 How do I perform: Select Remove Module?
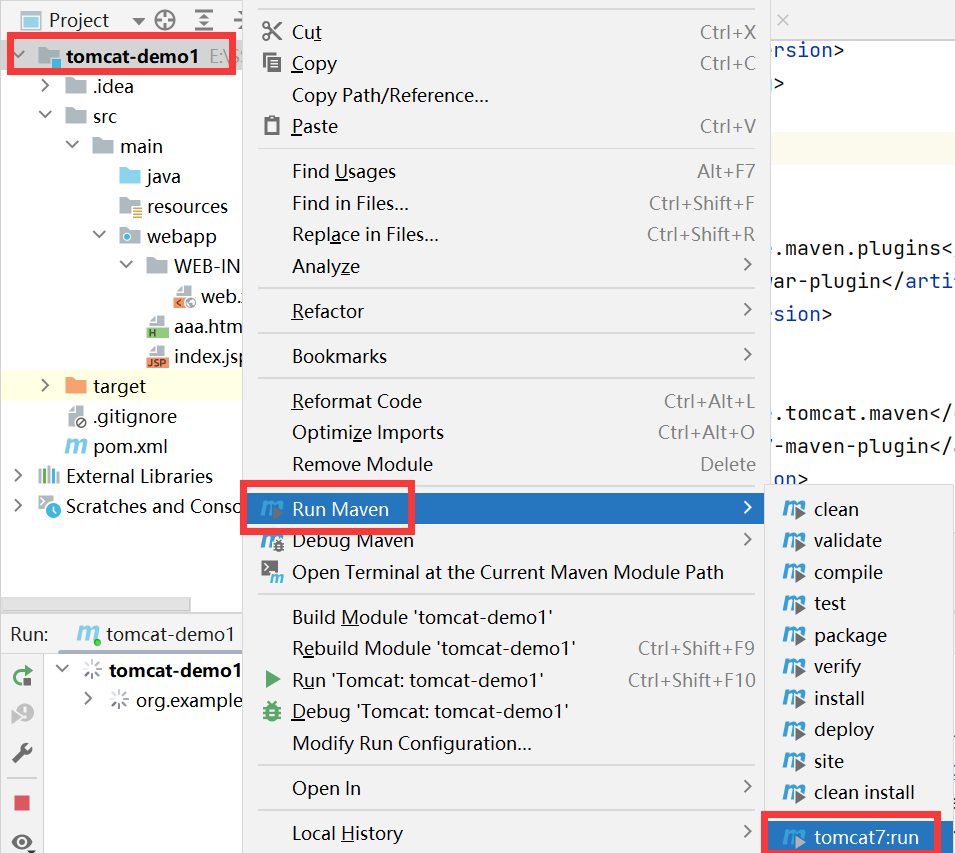507,464
